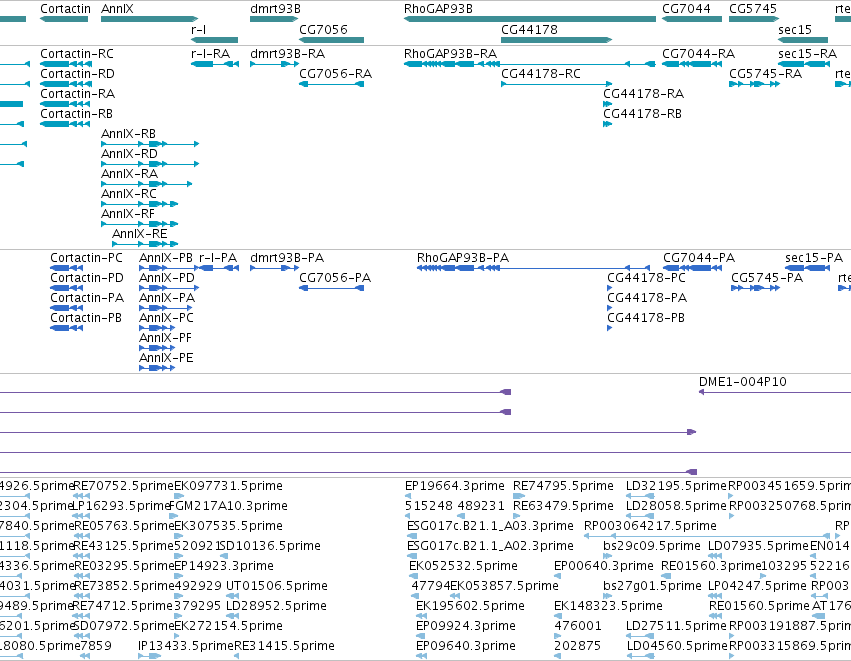This screenshot has height=661, width=851.
Task: Click the AnnIX-RC transcript label
Action: (129, 194)
